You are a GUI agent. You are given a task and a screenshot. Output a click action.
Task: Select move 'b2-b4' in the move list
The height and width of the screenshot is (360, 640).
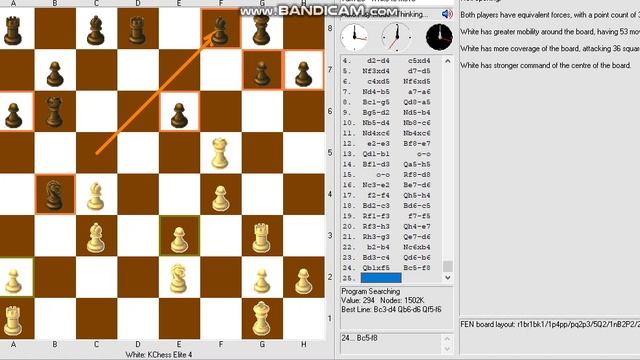pos(378,247)
